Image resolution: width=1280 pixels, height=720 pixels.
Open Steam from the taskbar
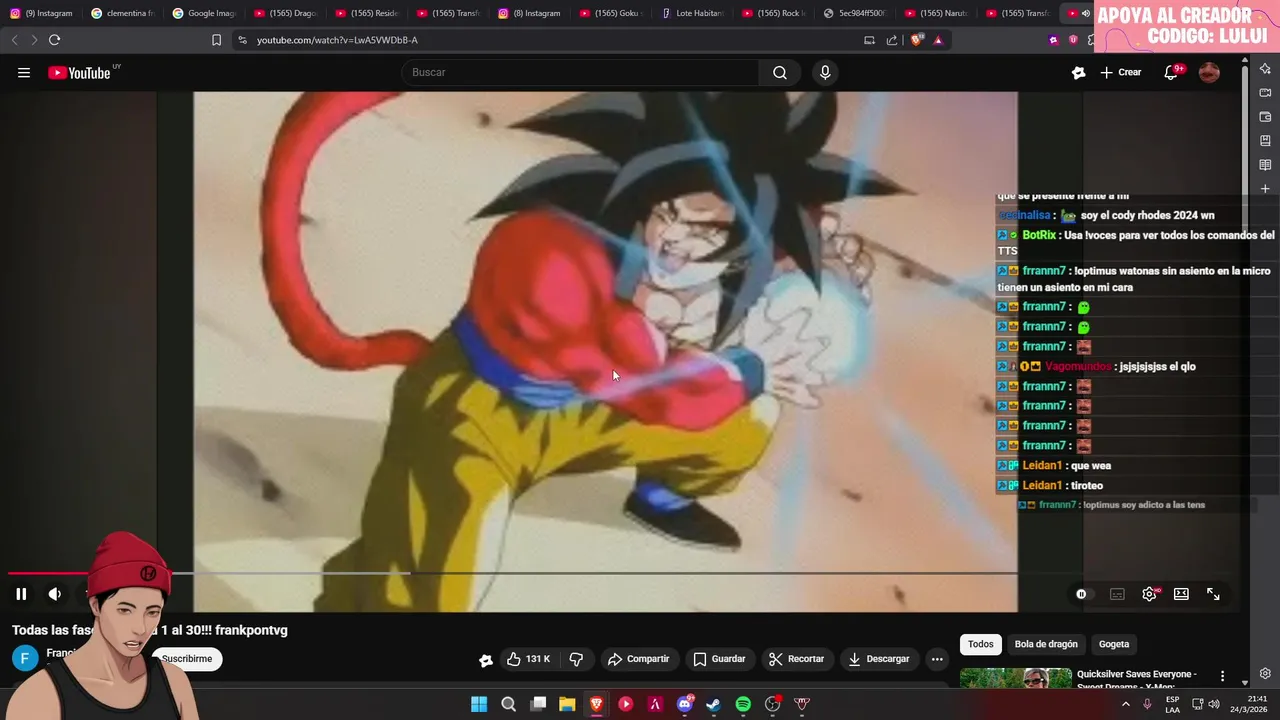point(713,704)
